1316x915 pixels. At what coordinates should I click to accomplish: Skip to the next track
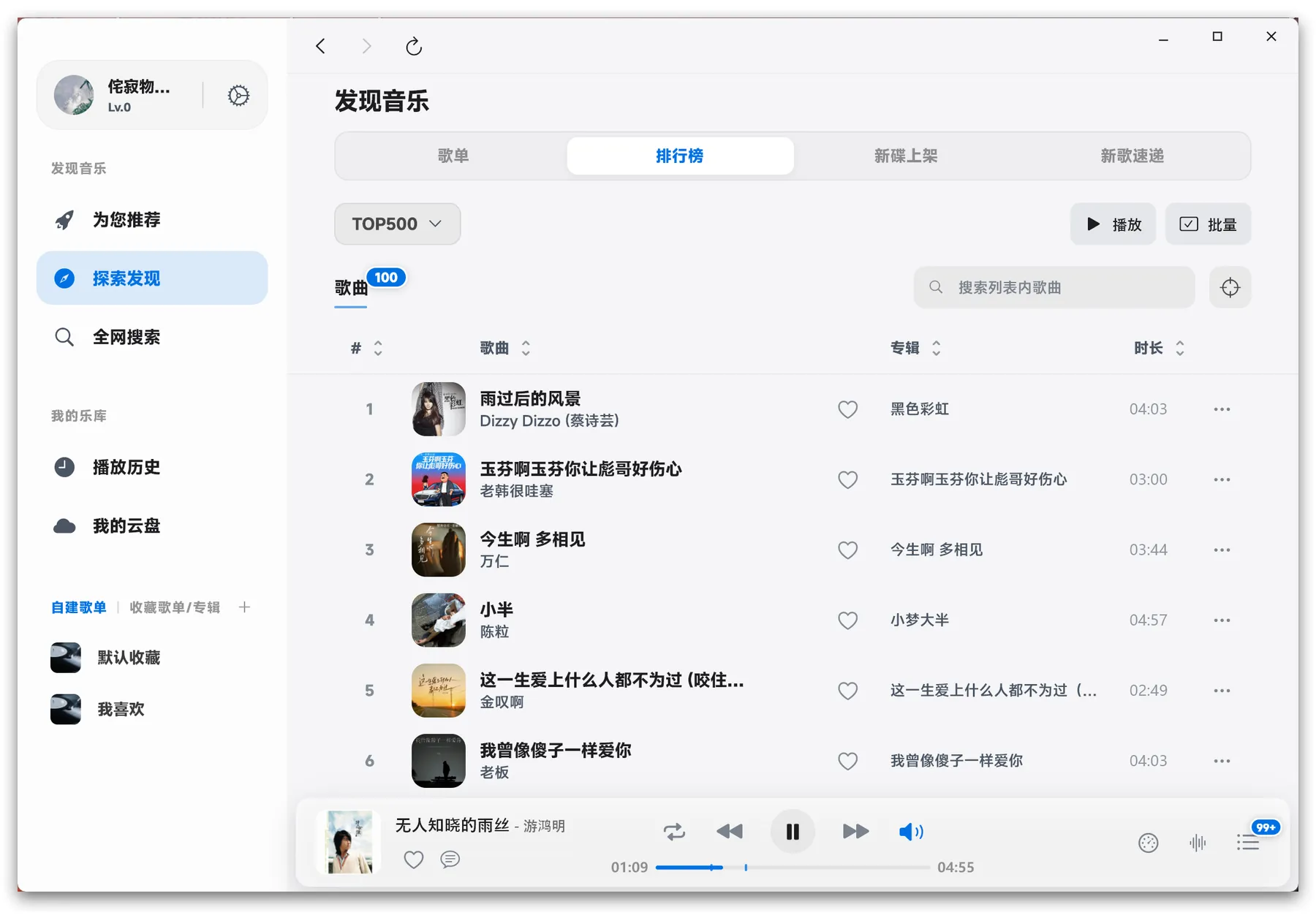pyautogui.click(x=855, y=832)
